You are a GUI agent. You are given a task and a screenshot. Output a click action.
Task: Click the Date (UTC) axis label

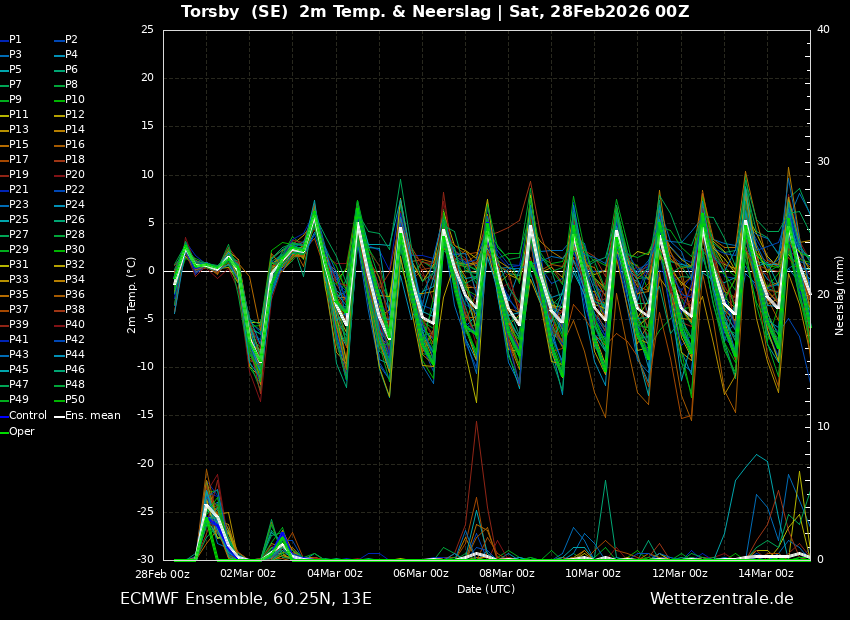tap(486, 589)
